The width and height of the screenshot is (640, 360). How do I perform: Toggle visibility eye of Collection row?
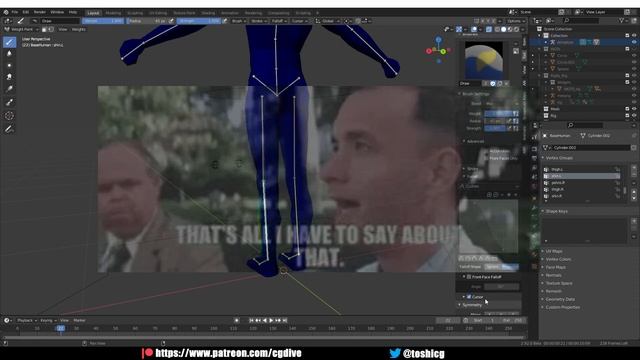[x=634, y=36]
